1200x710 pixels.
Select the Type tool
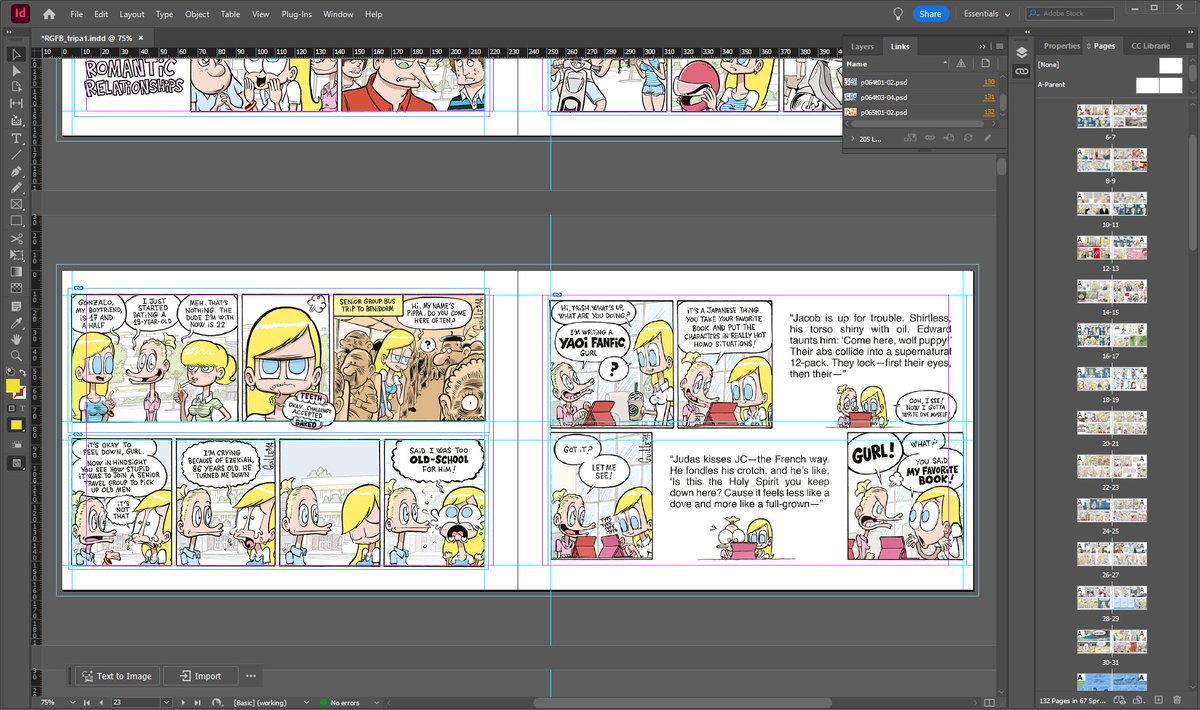coord(16,138)
